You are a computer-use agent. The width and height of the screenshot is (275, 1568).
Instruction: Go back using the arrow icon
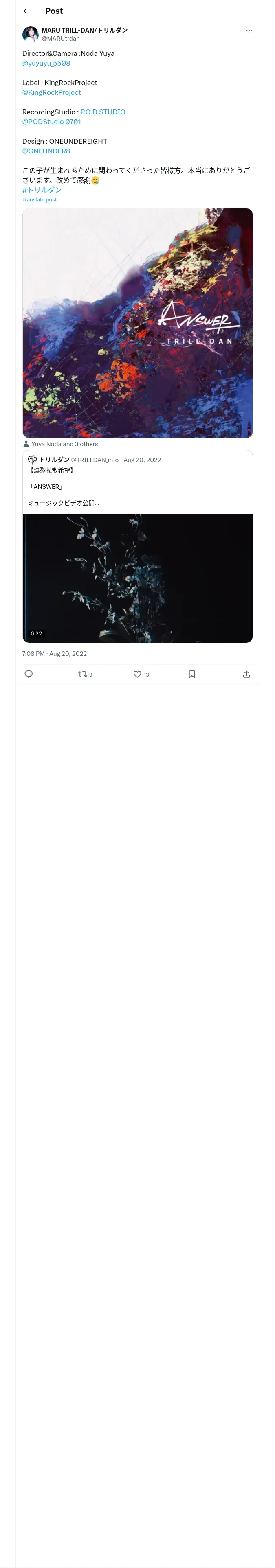coord(27,11)
